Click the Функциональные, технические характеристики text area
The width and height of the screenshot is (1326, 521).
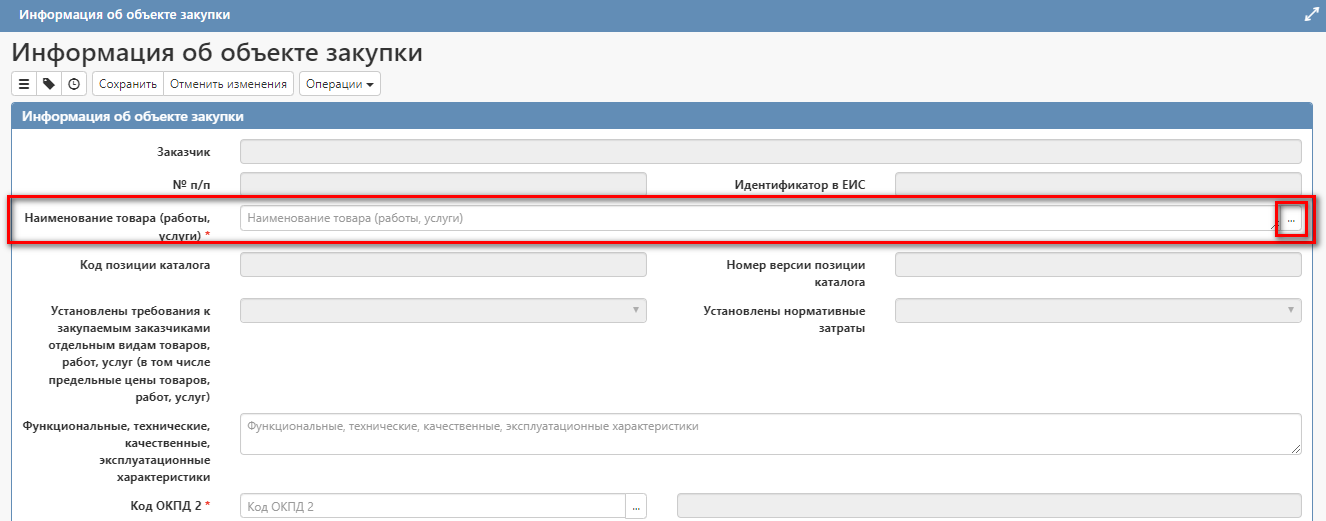pos(770,435)
